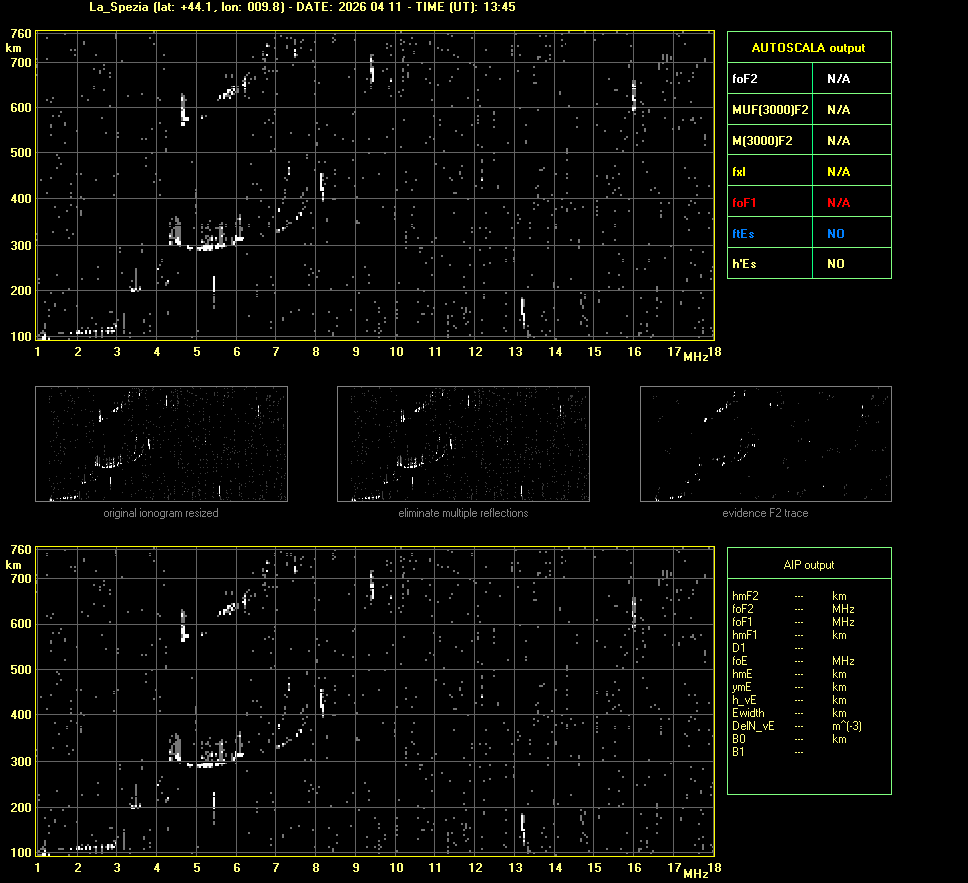The height and width of the screenshot is (883, 968).
Task: Select the blue ftEs label
Action: (x=743, y=233)
